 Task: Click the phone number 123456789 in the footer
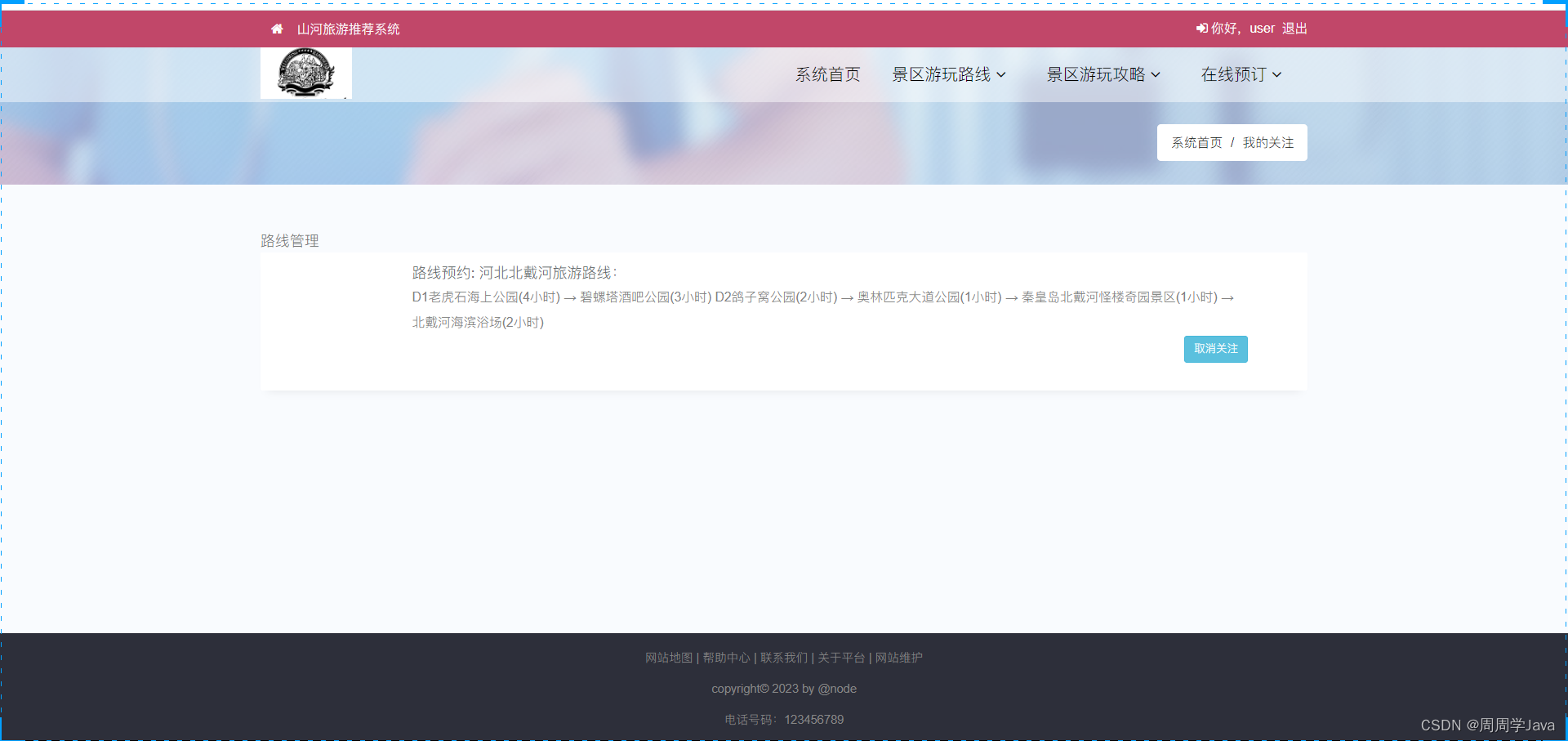(813, 720)
